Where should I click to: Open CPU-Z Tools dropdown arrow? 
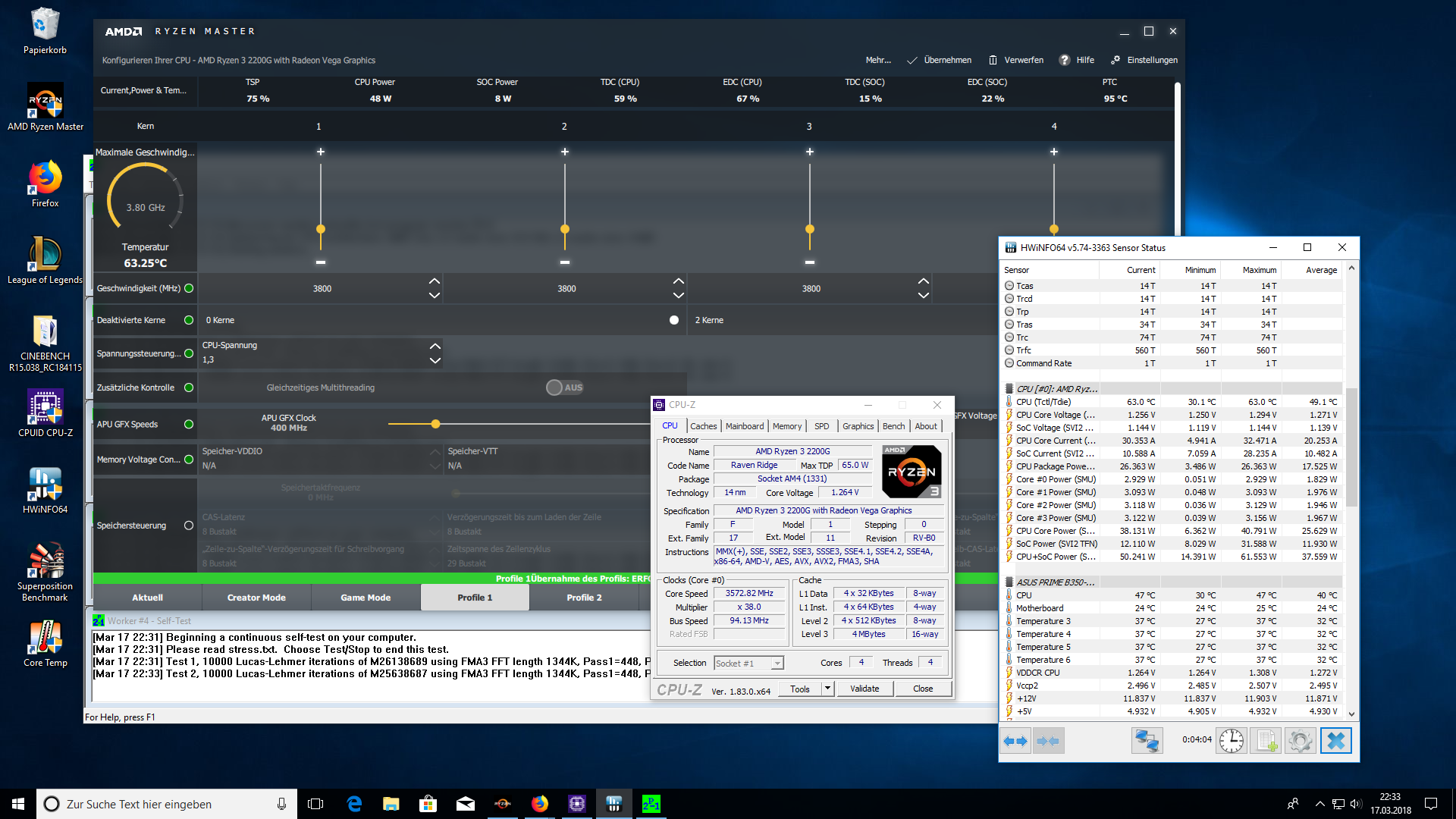(828, 689)
